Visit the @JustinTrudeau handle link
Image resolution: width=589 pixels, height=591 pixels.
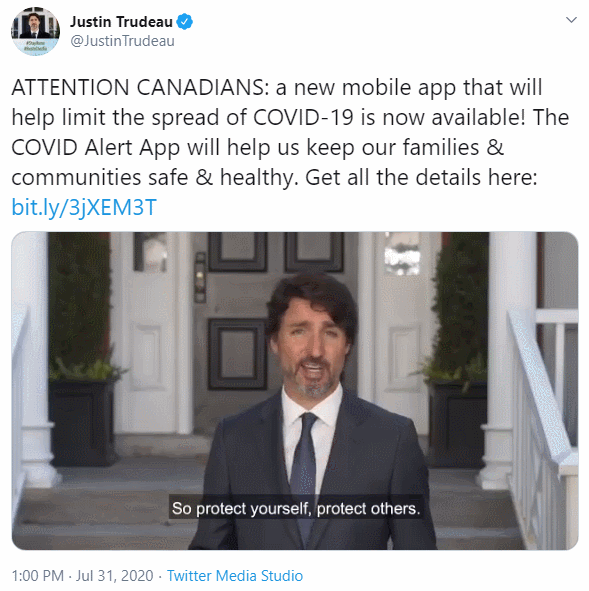pos(122,41)
